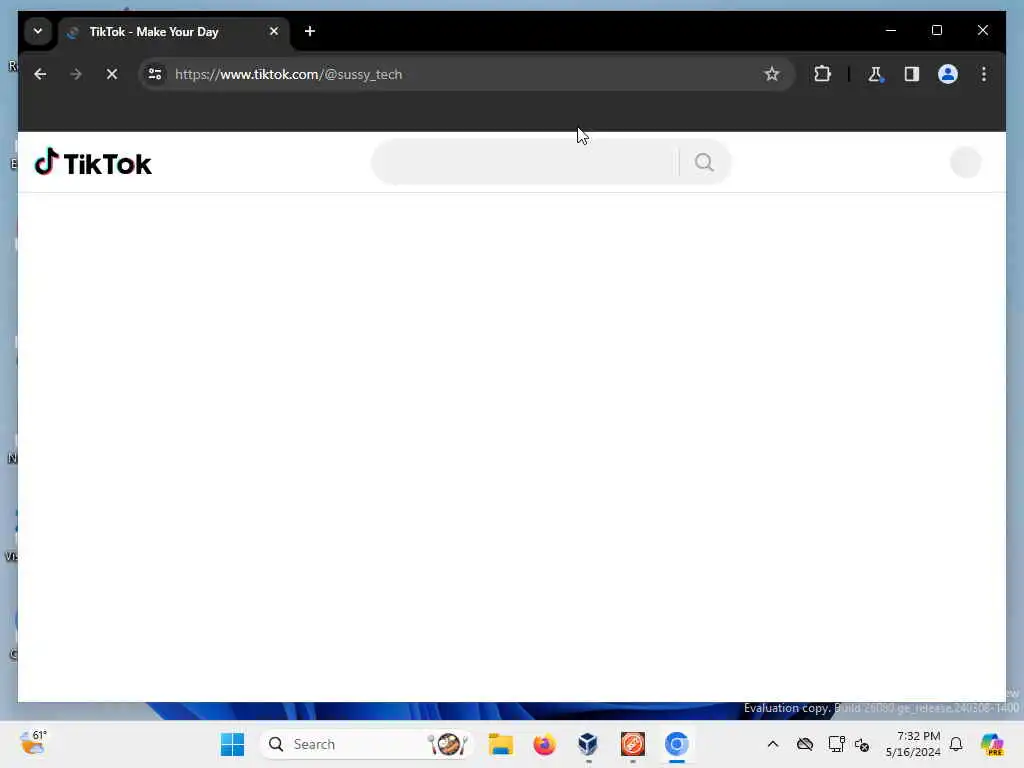The width and height of the screenshot is (1024, 768).
Task: Open the TikTok profile avatar placeholder
Action: click(x=965, y=162)
